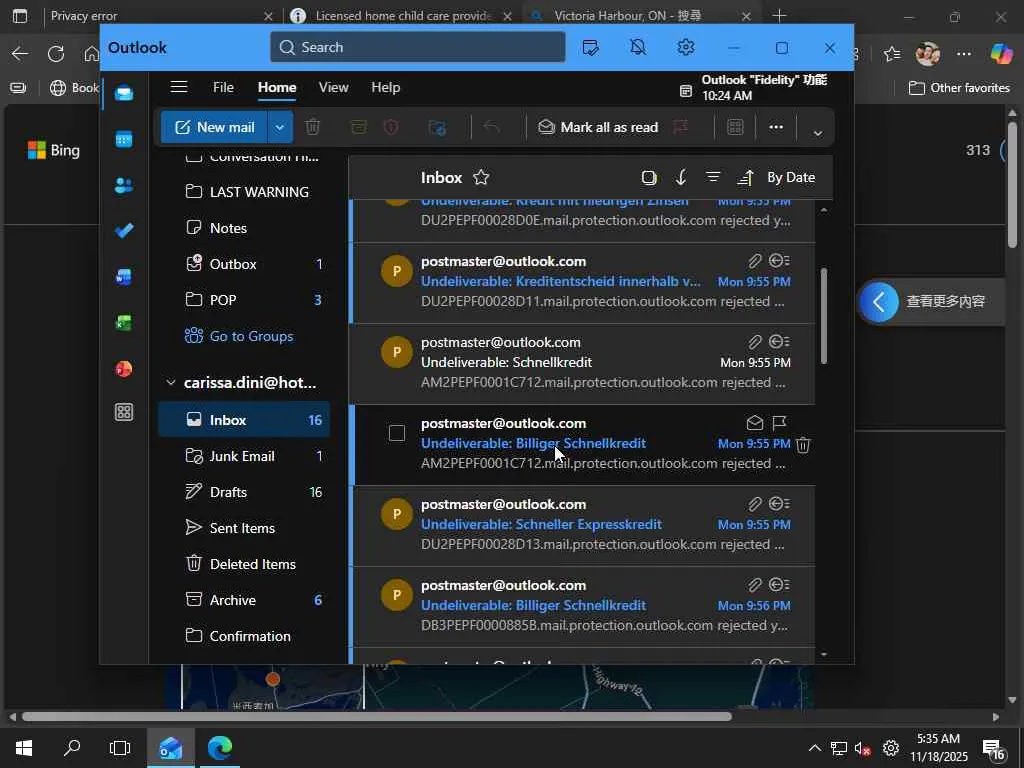
Task: Click Microsoft Edge icon on taskbar
Action: tap(220, 748)
